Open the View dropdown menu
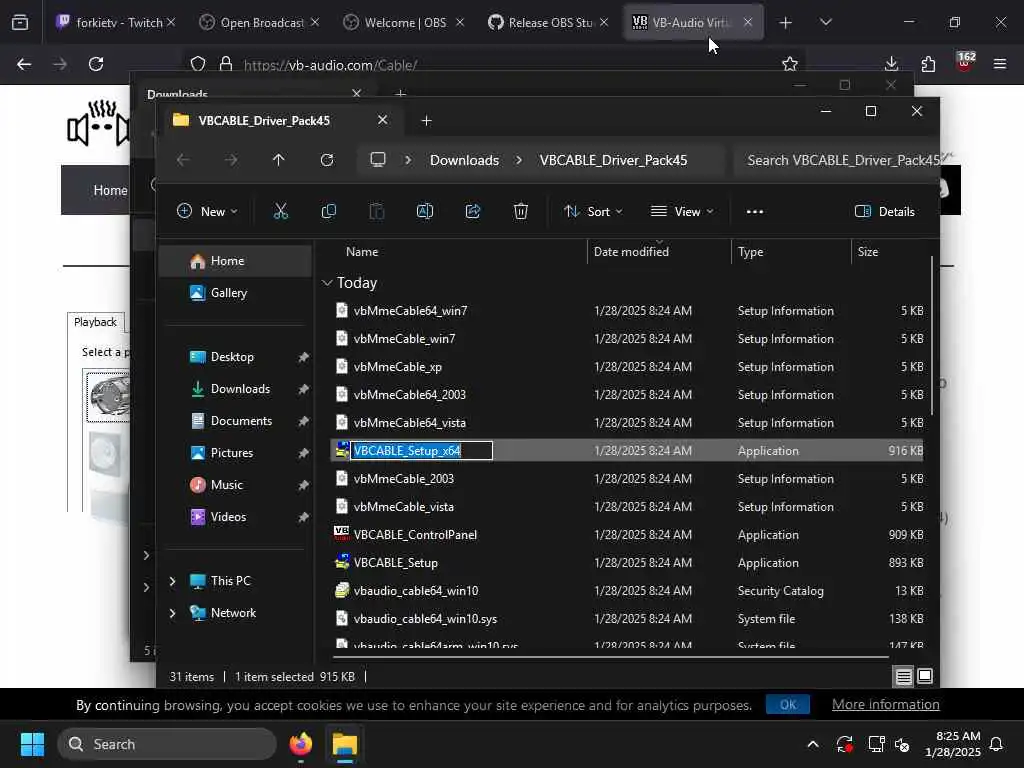The image size is (1024, 768). tap(682, 211)
